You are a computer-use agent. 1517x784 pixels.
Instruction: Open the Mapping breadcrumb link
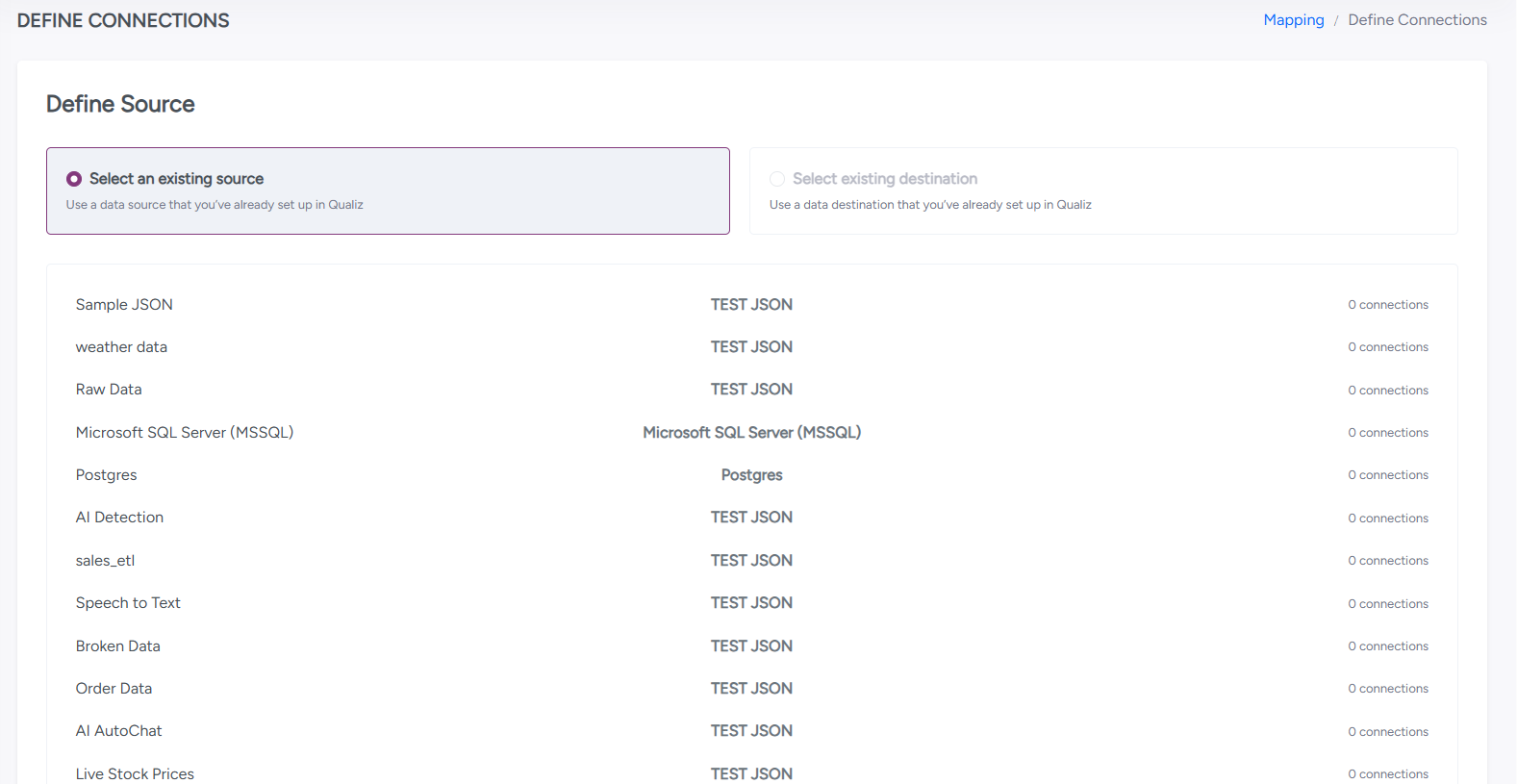pos(1293,20)
